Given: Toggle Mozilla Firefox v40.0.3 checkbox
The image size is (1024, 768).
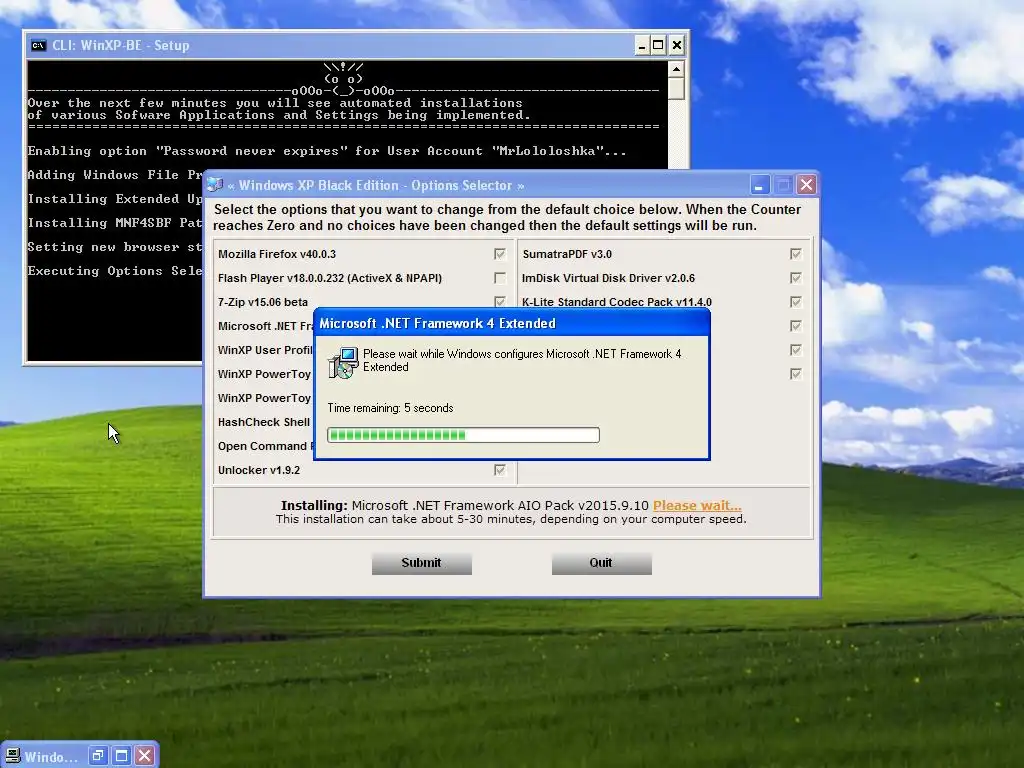Looking at the screenshot, I should click(x=500, y=254).
